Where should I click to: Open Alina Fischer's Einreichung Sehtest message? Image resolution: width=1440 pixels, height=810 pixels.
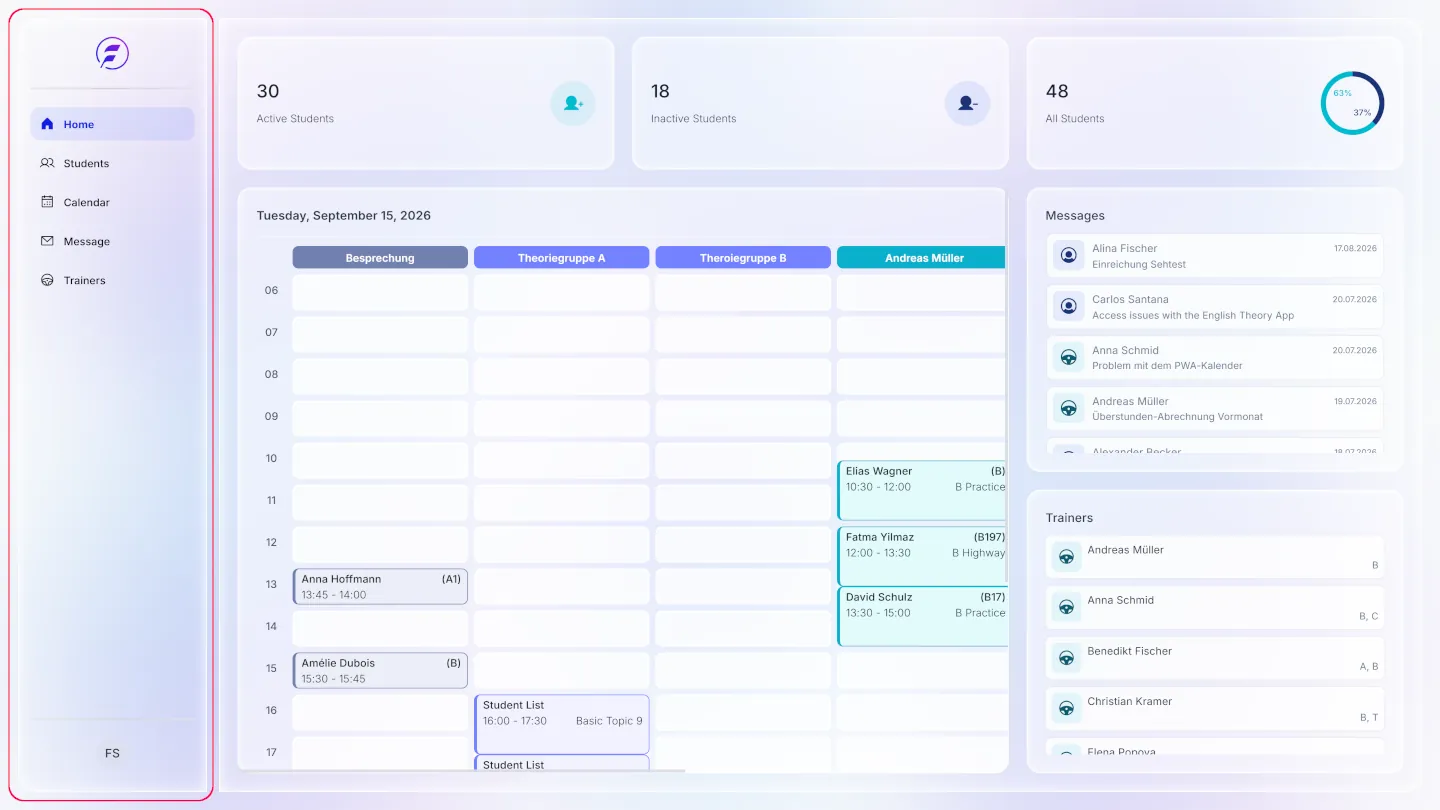pos(1214,256)
